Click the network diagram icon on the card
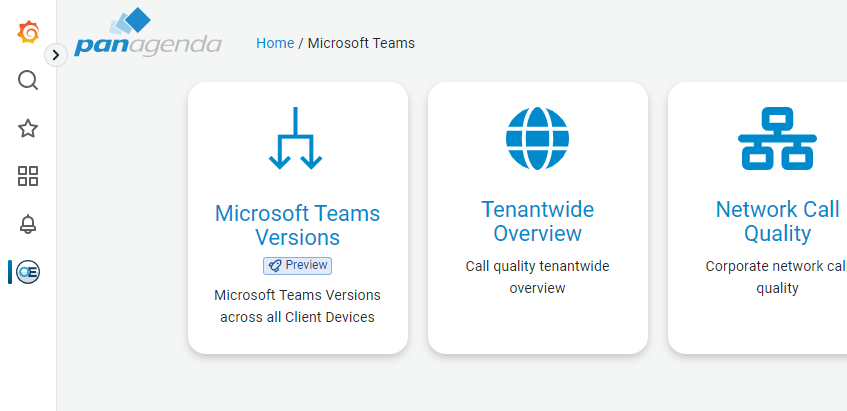 coord(777,138)
